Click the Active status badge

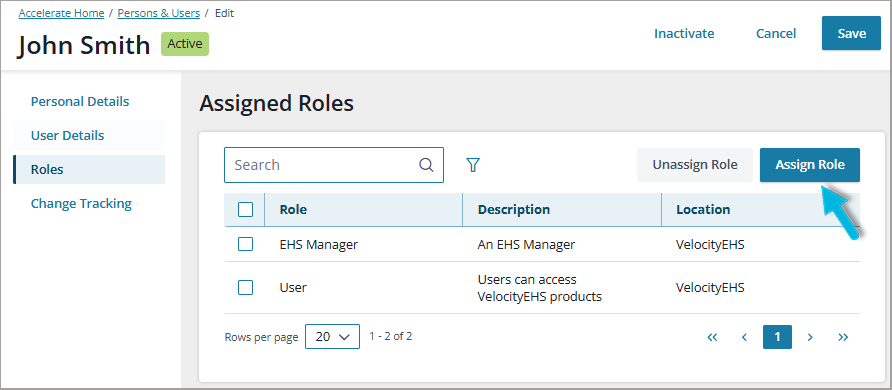click(185, 44)
